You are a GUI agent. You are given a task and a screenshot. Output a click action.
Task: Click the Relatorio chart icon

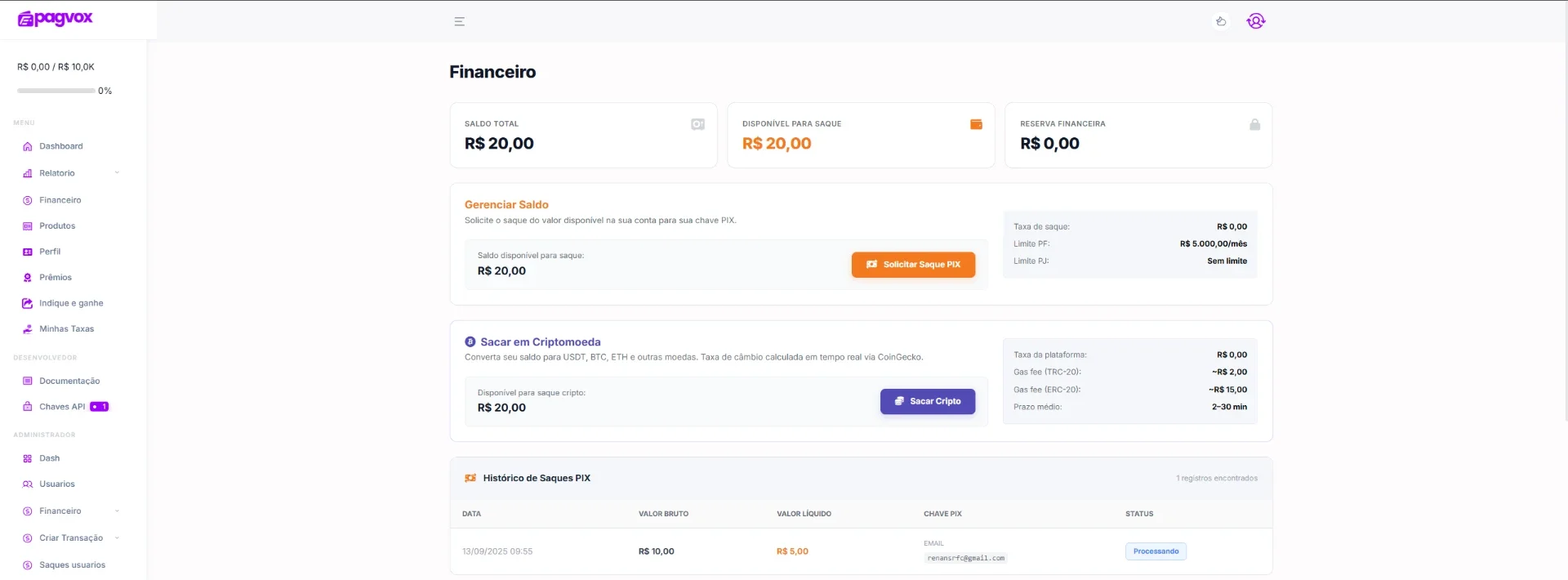28,173
